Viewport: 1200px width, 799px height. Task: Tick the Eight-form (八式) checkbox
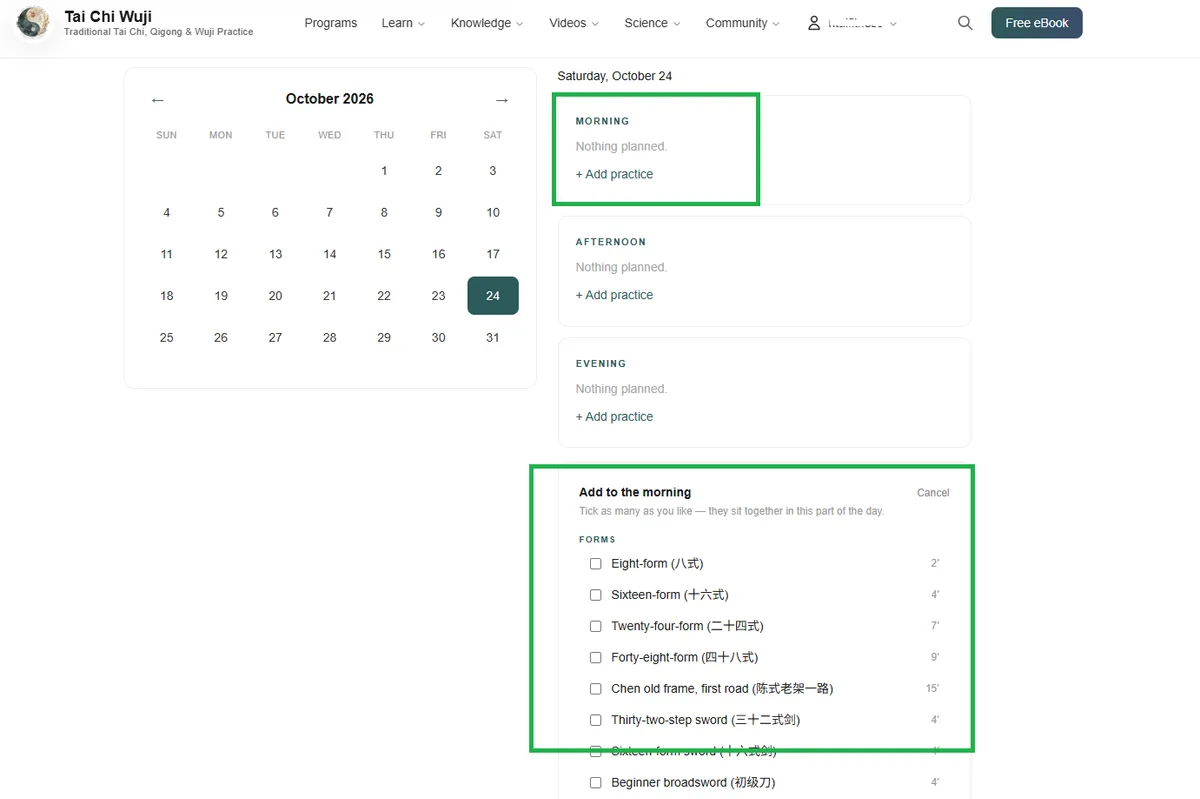point(596,564)
